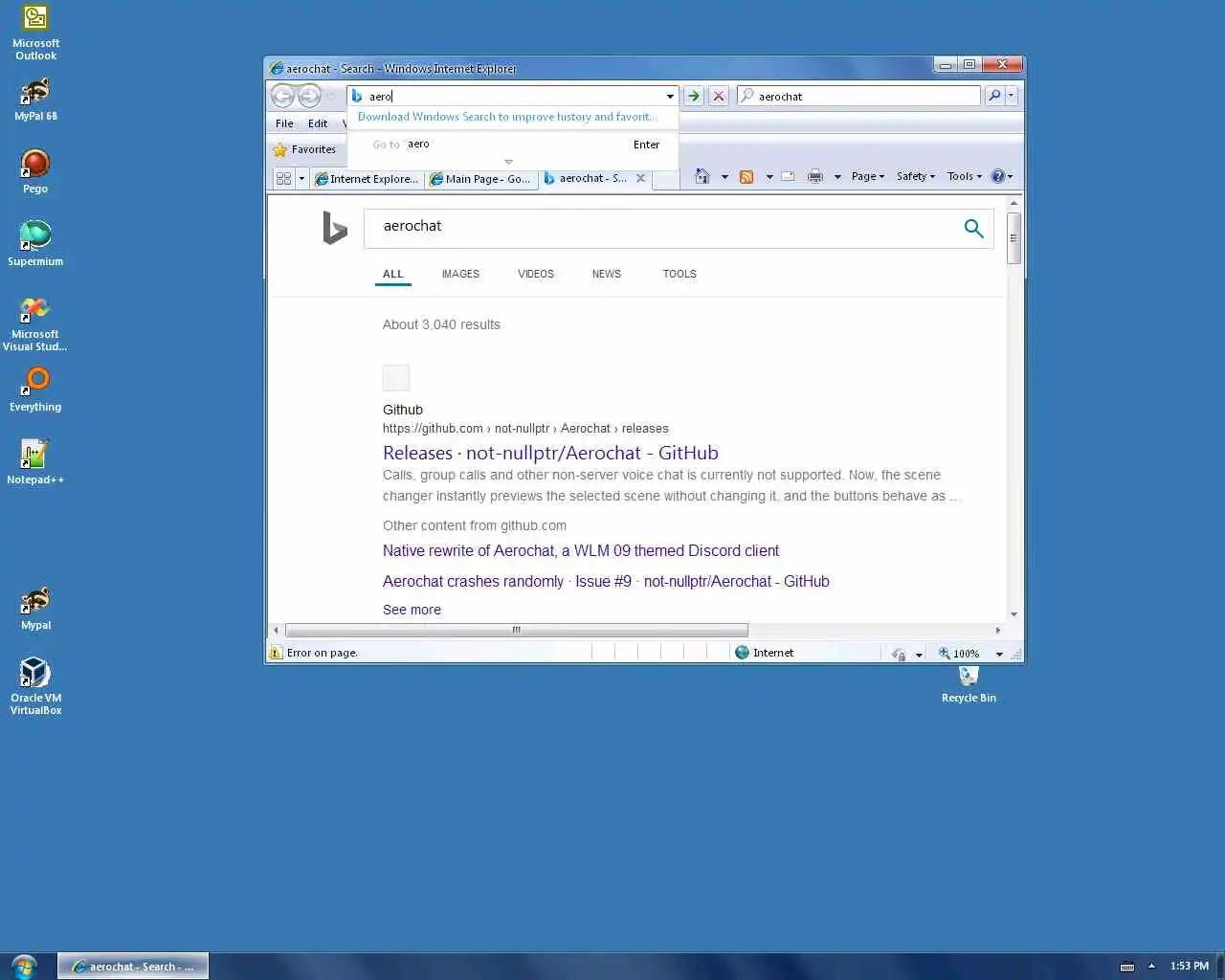The width and height of the screenshot is (1225, 980).
Task: Click the green Go arrow button
Action: click(693, 96)
